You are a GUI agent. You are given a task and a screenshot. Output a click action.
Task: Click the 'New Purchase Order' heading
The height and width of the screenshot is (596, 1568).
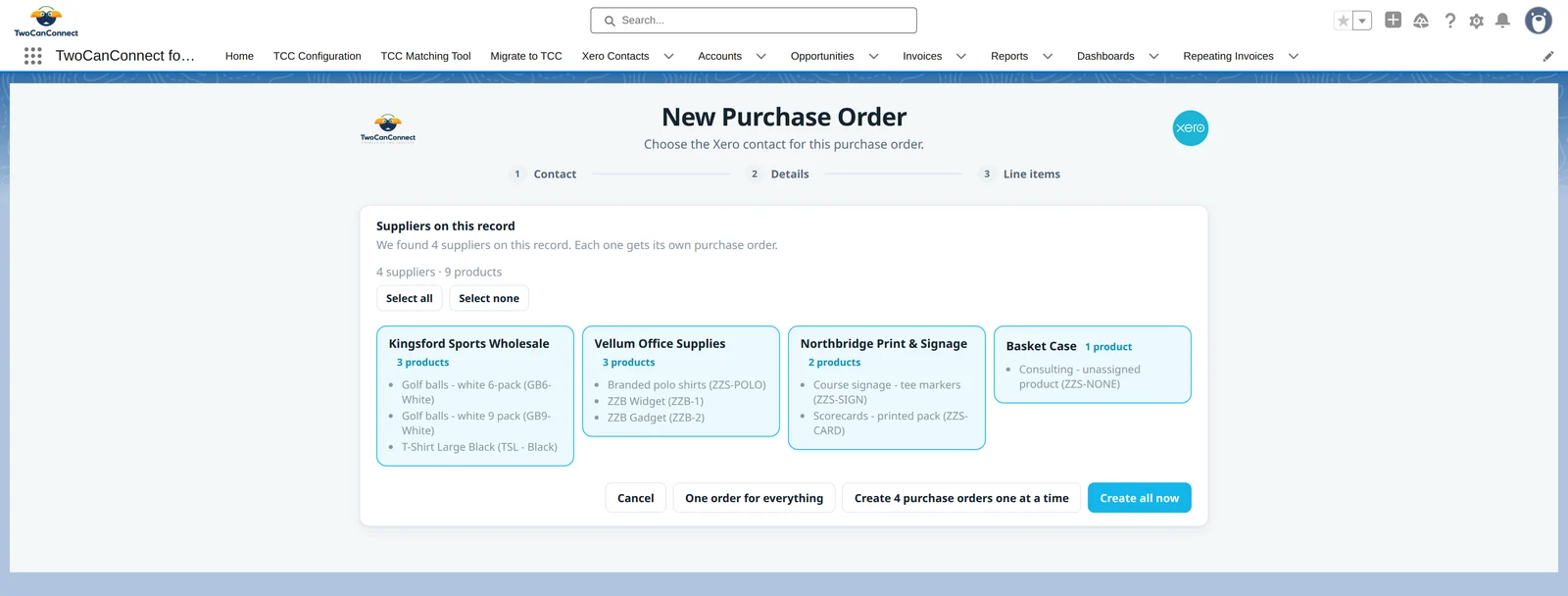(x=784, y=118)
